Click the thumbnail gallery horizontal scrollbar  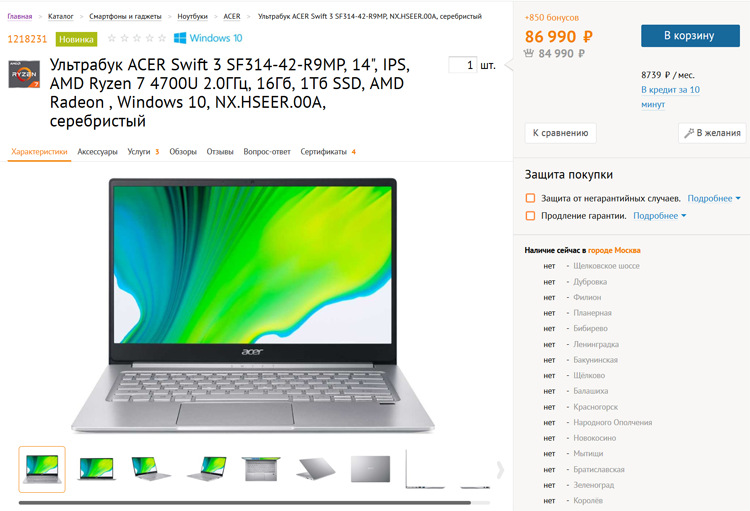click(245, 503)
